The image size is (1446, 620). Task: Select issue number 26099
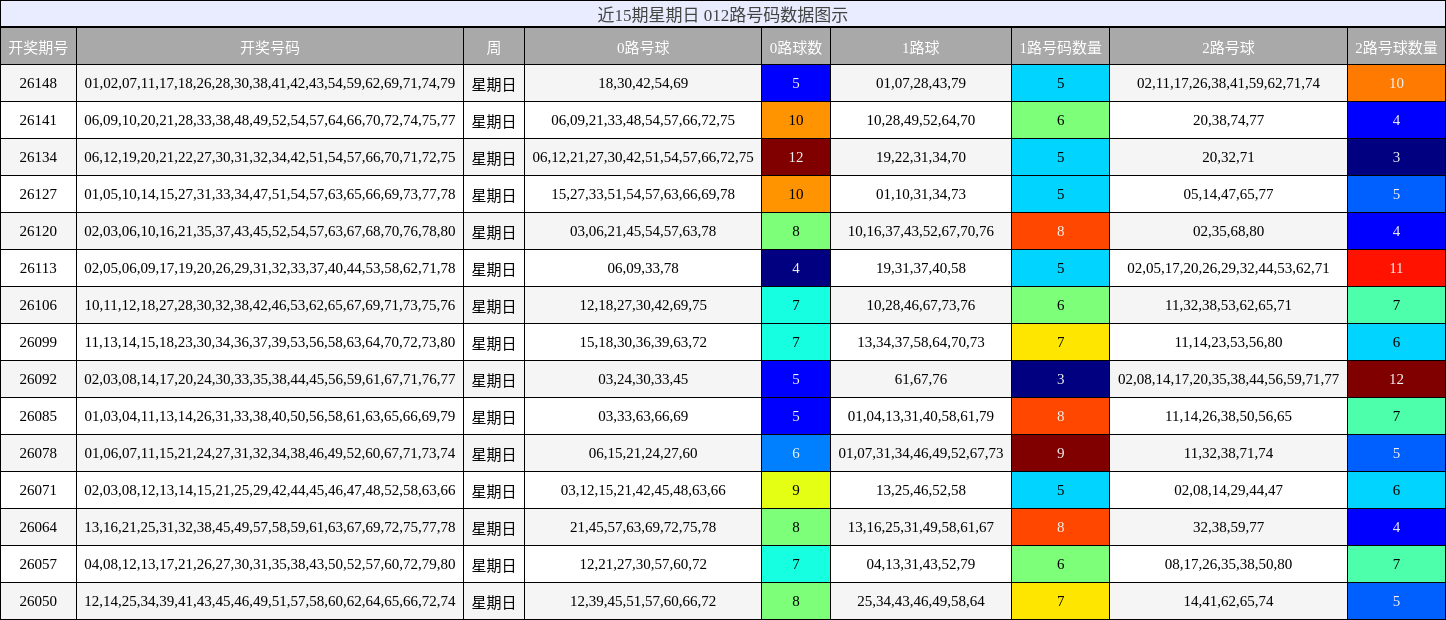pyautogui.click(x=38, y=342)
